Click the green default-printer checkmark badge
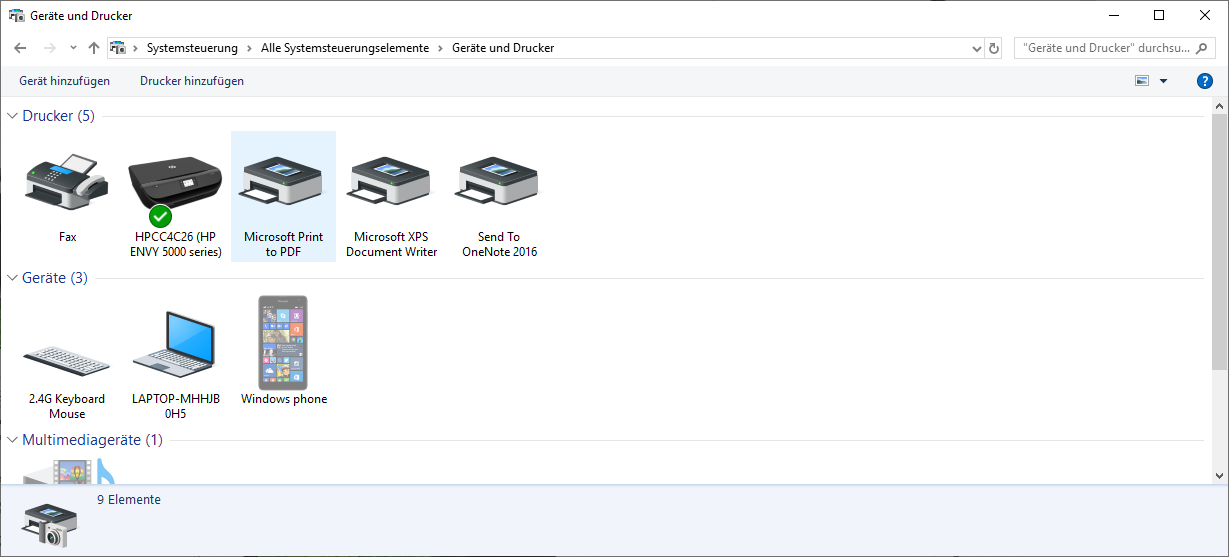 160,216
